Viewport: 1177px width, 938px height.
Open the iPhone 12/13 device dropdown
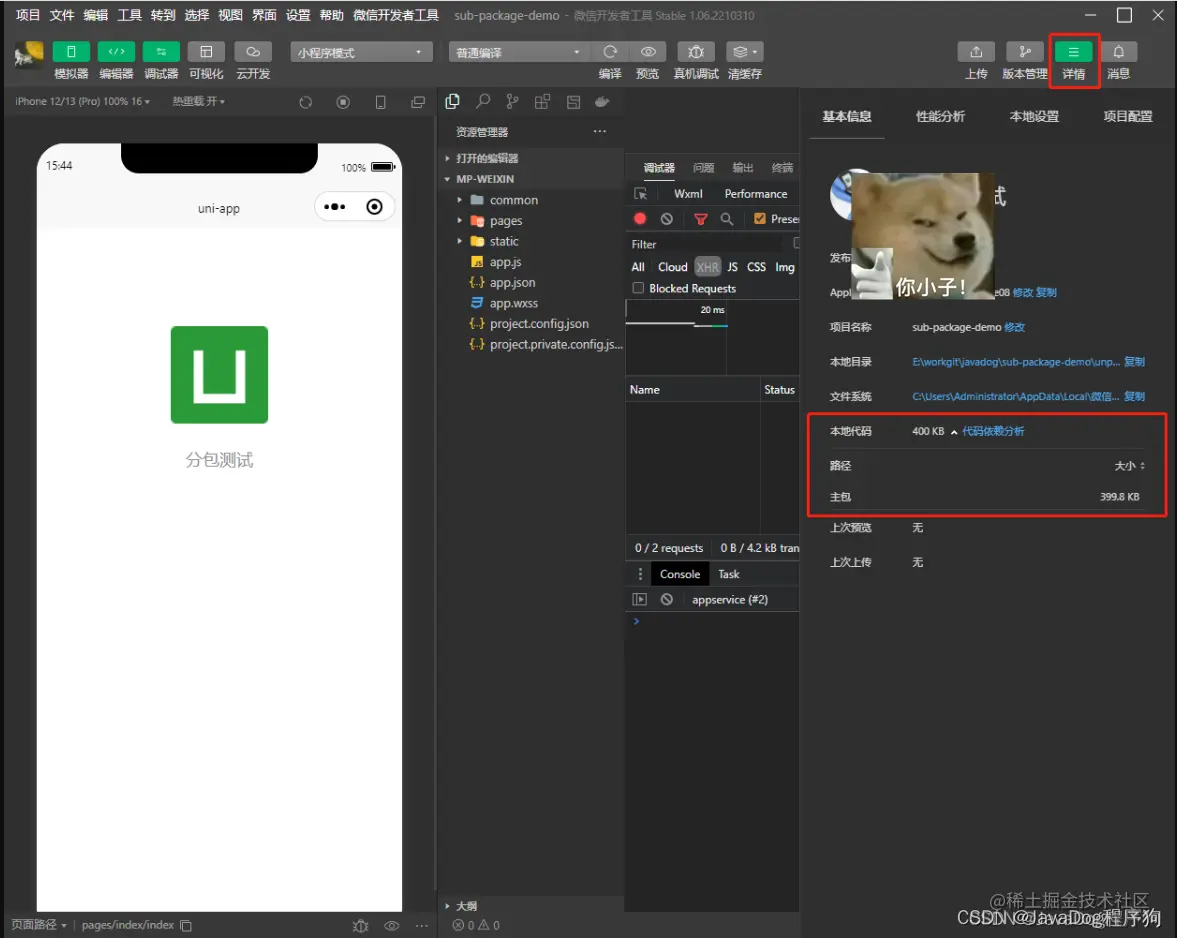[83, 101]
